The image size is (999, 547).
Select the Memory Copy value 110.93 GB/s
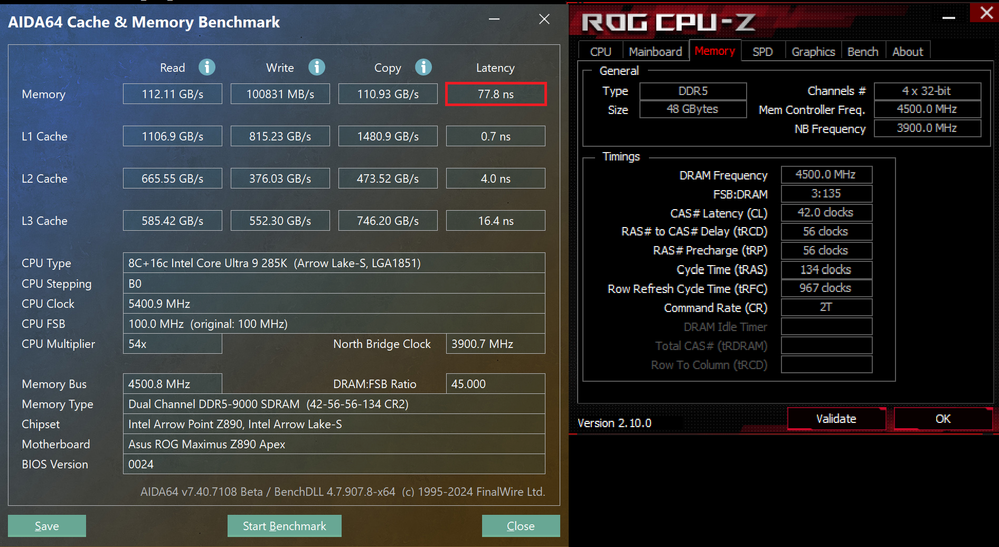[x=388, y=94]
